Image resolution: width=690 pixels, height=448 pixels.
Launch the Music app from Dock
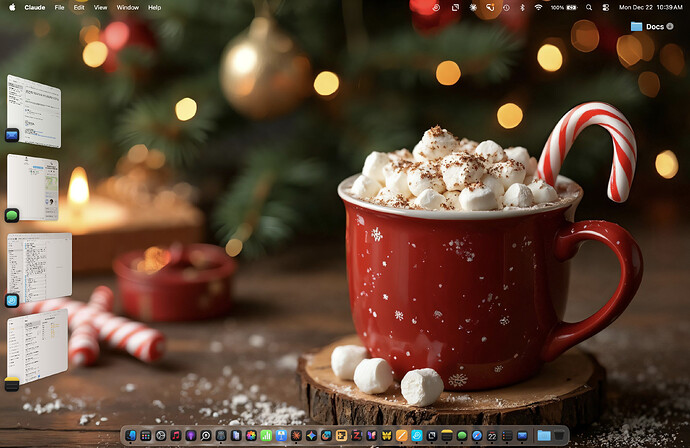pyautogui.click(x=176, y=436)
